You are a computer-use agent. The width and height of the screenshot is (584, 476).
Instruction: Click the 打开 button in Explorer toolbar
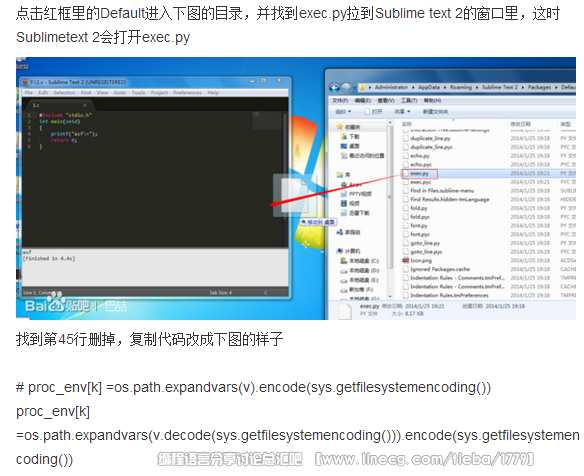tap(373, 111)
